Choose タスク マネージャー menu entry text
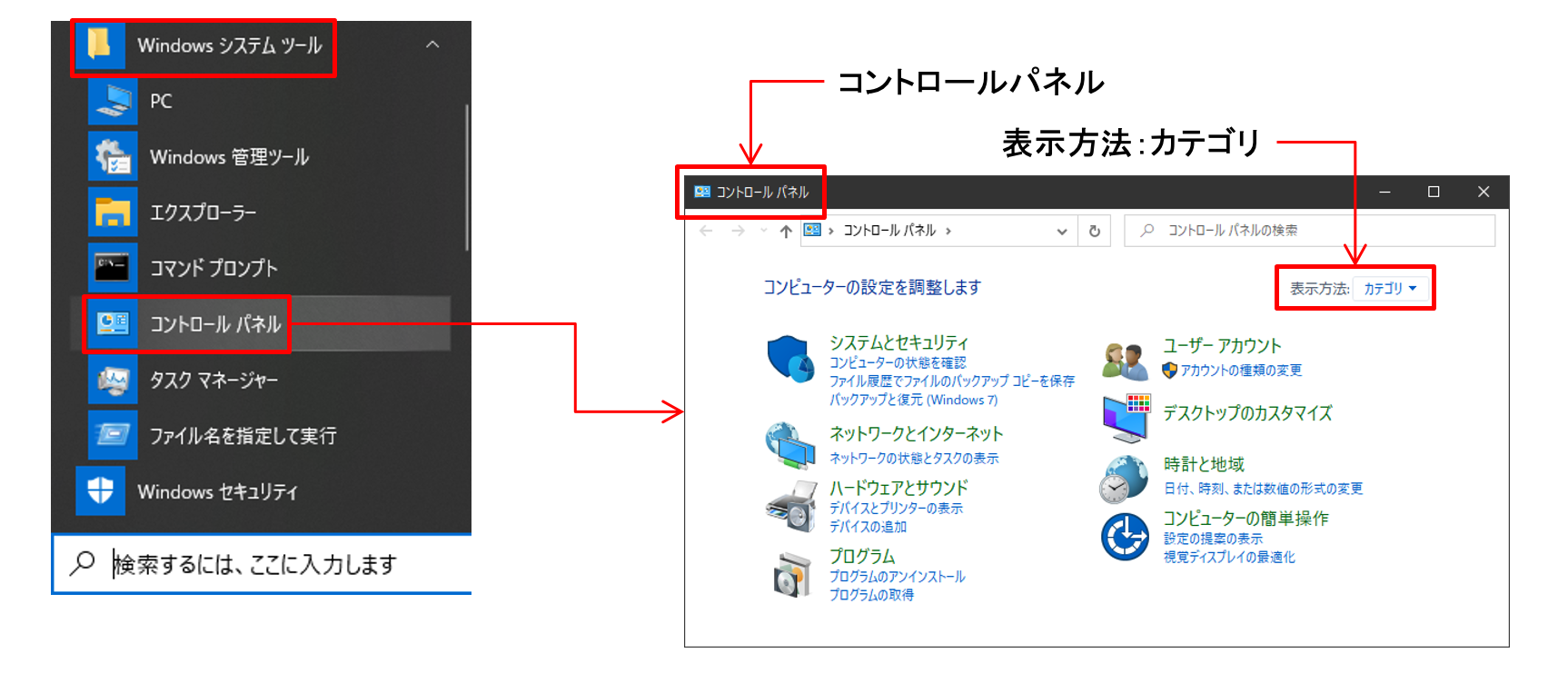The width and height of the screenshot is (1568, 683). (x=214, y=380)
